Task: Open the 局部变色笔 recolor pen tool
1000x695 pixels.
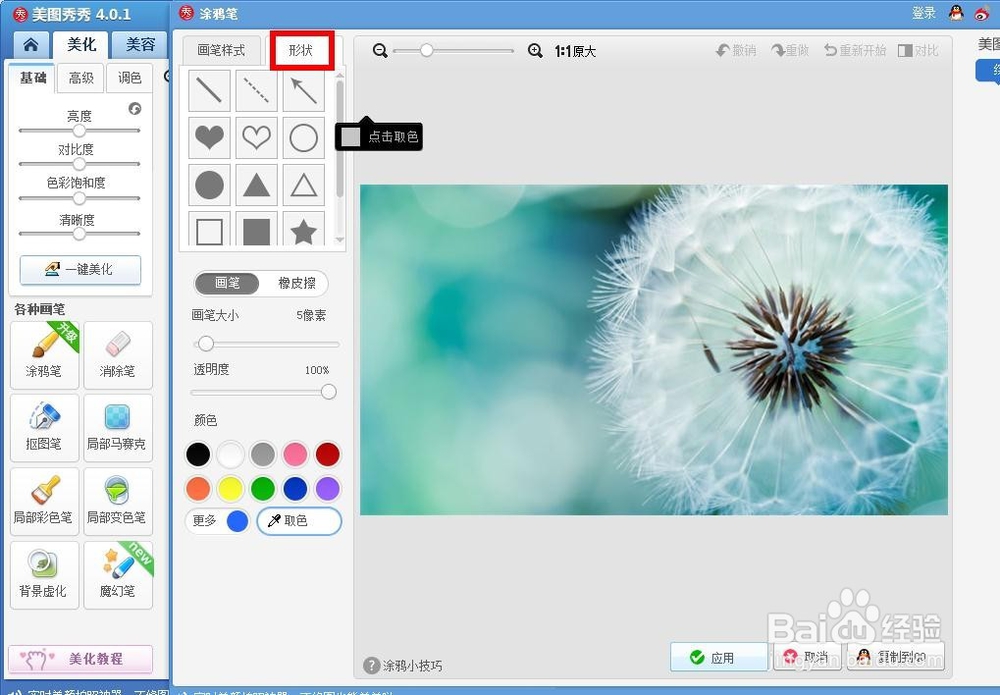Action: 118,501
